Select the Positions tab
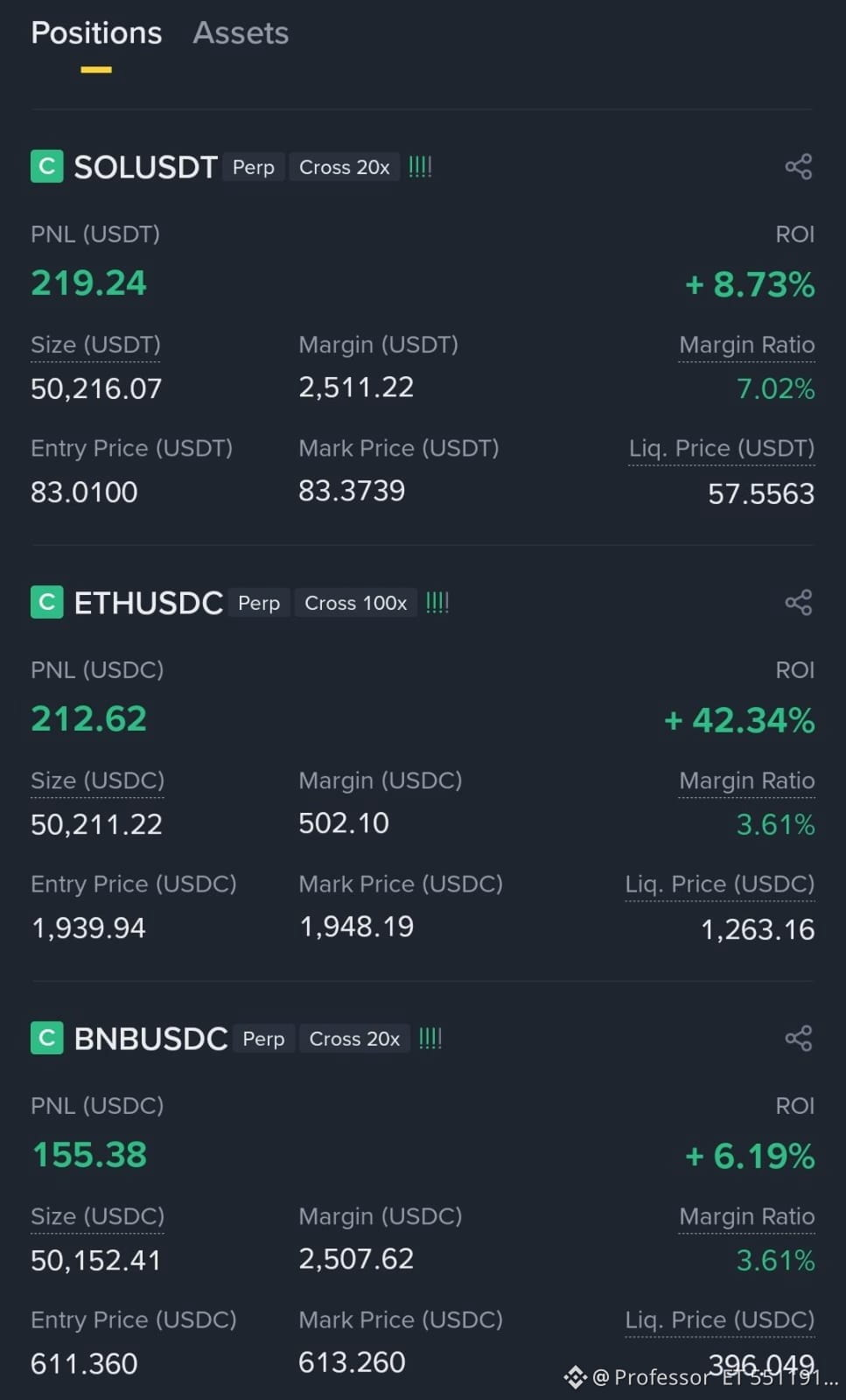846x1400 pixels. (x=96, y=32)
